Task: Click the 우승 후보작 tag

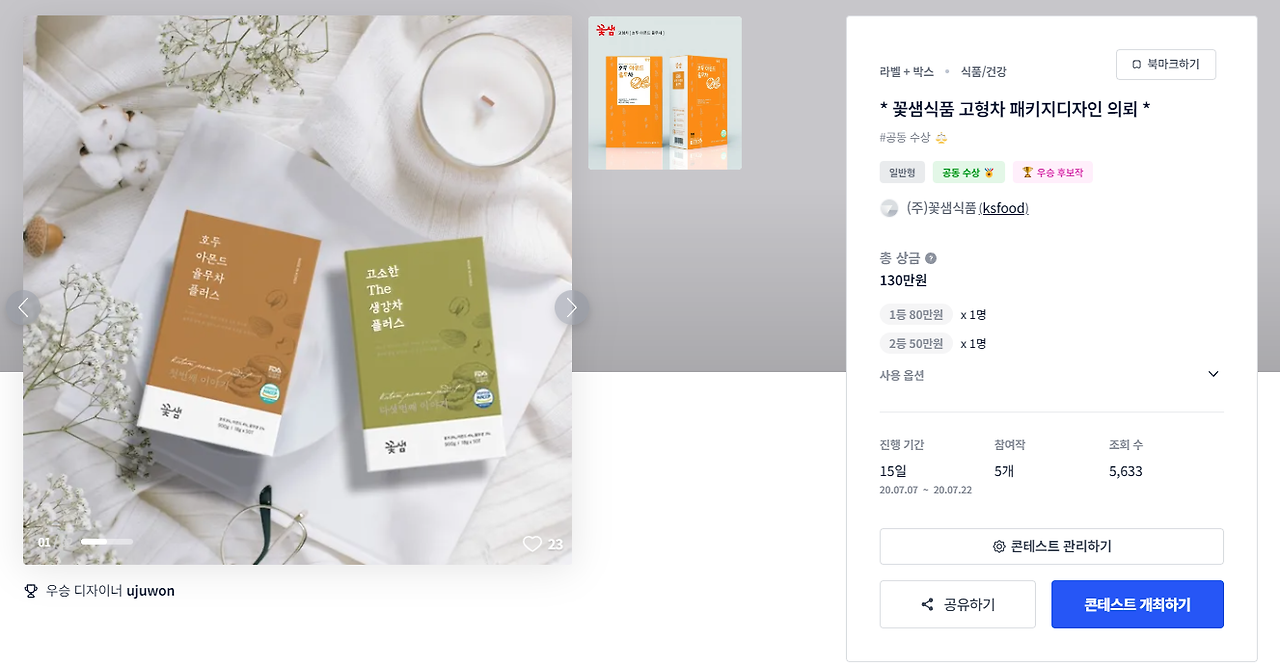Action: point(1052,172)
